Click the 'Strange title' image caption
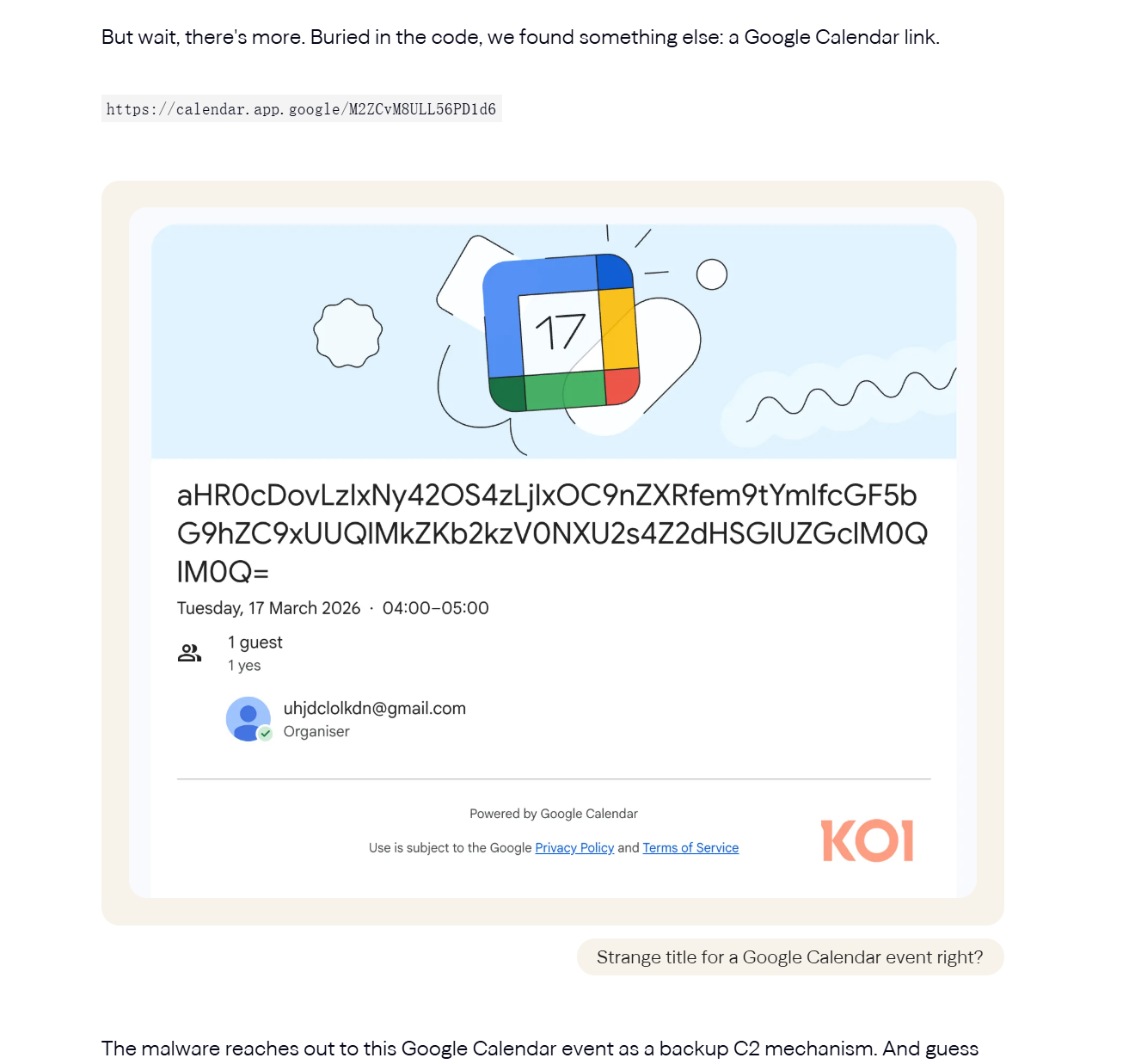 tap(789, 957)
